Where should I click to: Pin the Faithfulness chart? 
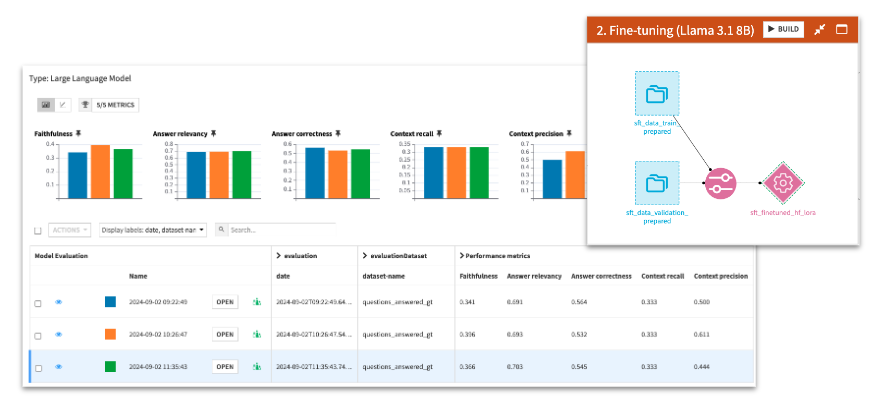(79, 134)
